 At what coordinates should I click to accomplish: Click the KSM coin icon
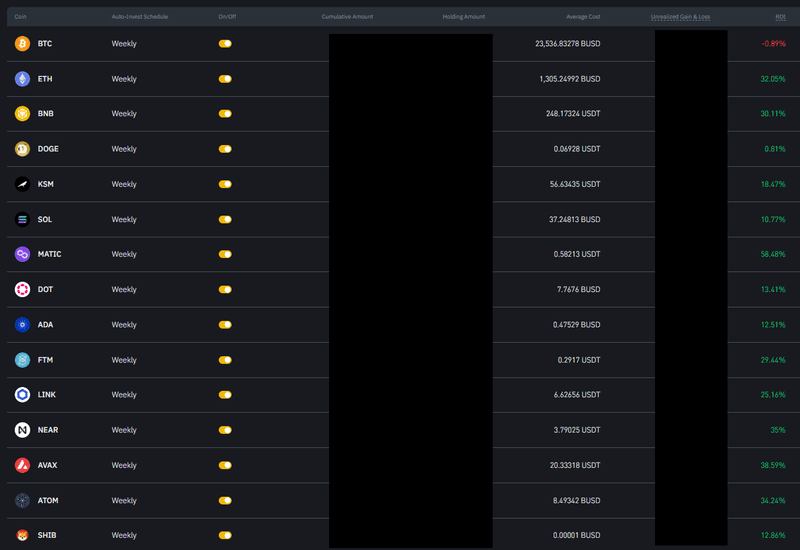pyautogui.click(x=22, y=184)
